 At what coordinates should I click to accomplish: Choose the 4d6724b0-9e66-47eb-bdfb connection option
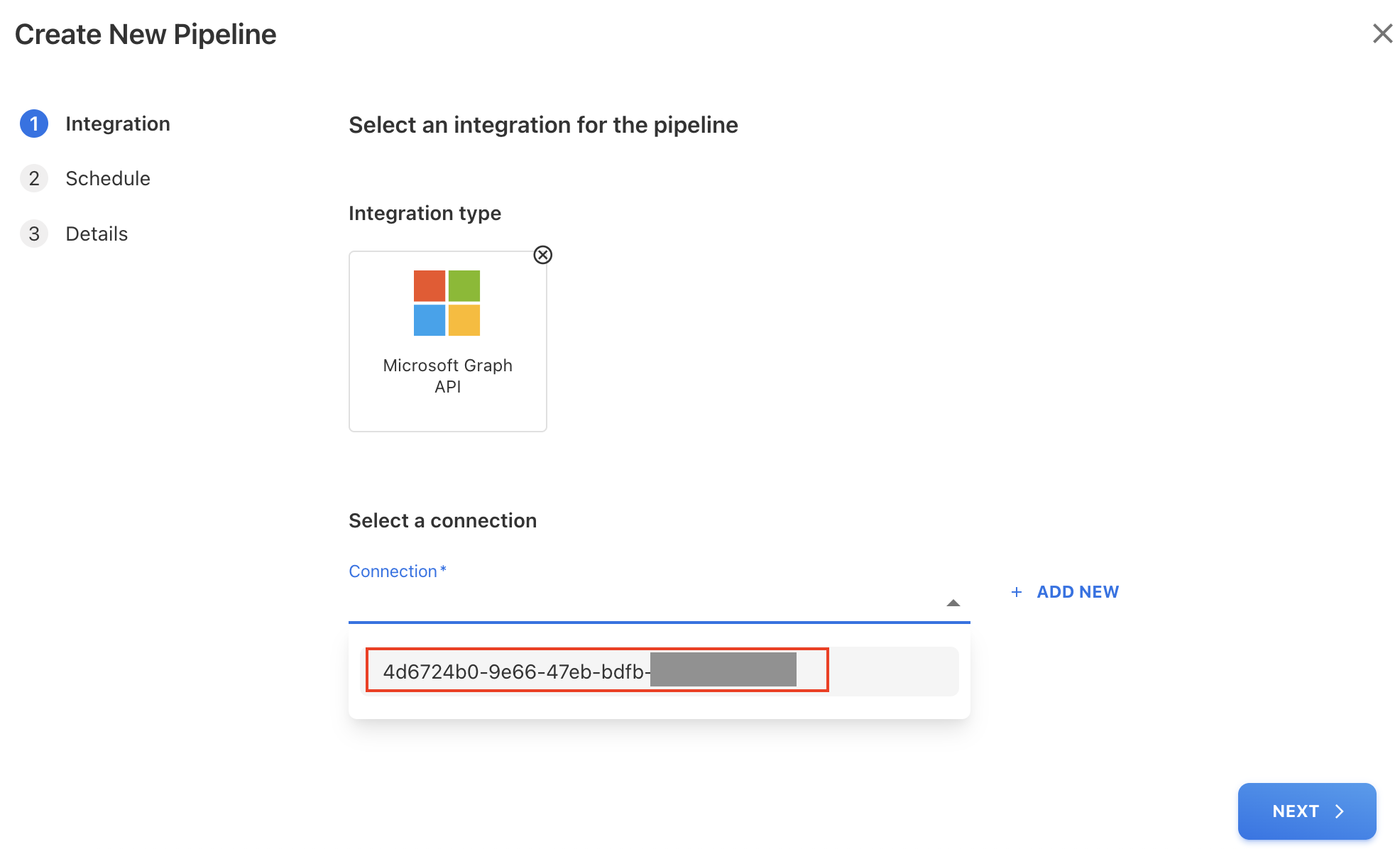596,671
